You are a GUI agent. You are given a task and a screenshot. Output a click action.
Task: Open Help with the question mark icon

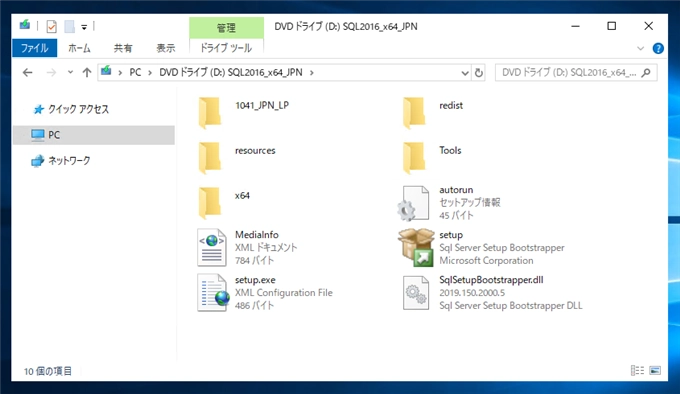658,48
